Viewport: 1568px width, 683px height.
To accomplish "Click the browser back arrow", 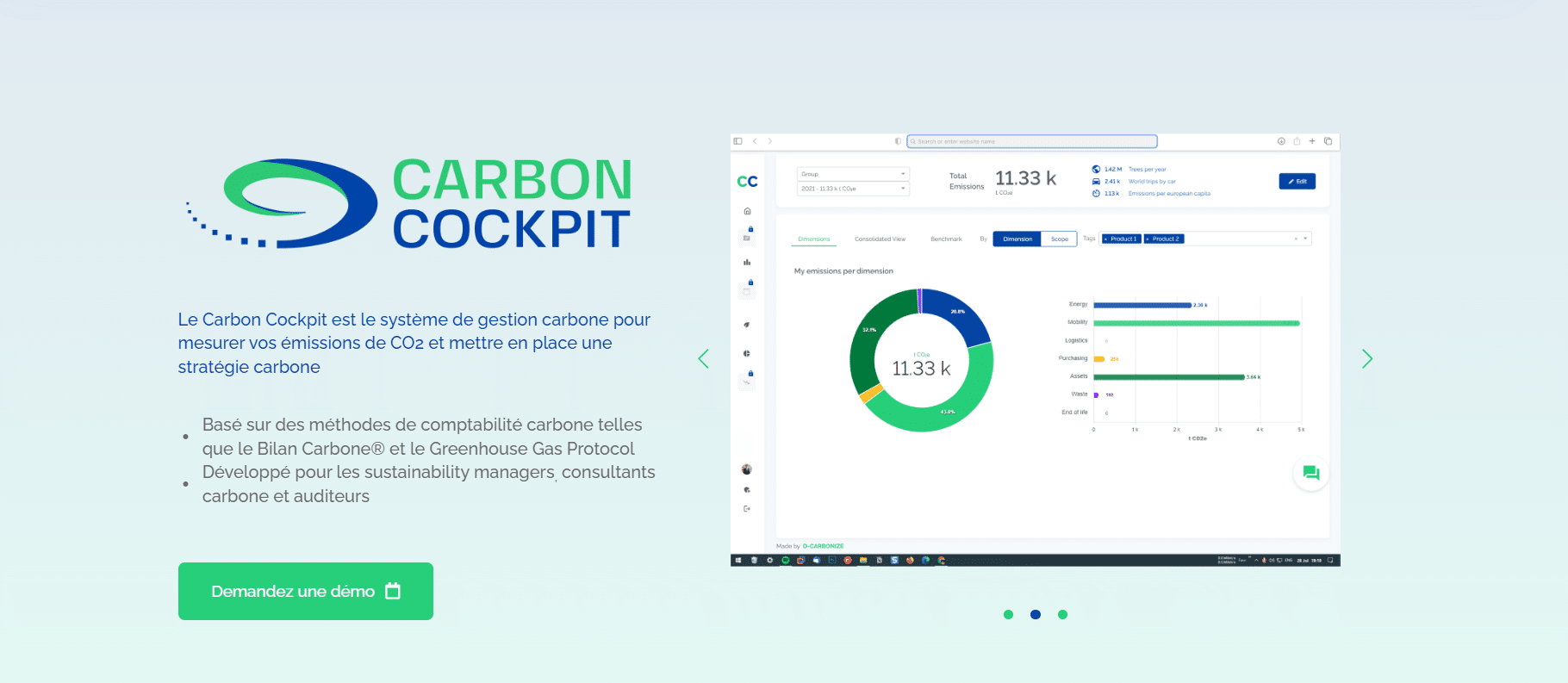I will tap(755, 141).
